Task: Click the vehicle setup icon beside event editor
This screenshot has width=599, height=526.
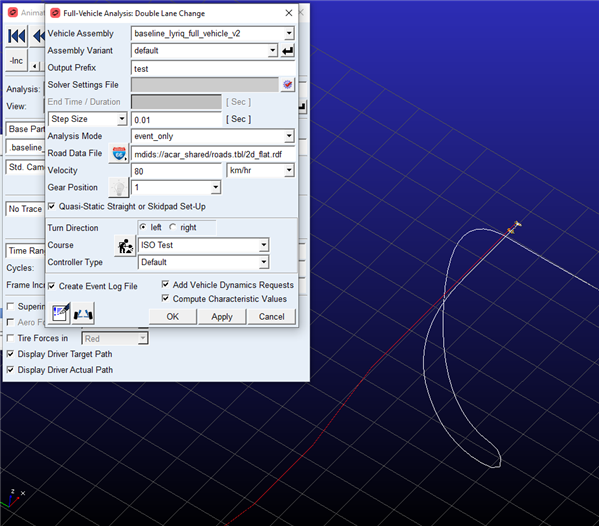Action: click(x=83, y=313)
